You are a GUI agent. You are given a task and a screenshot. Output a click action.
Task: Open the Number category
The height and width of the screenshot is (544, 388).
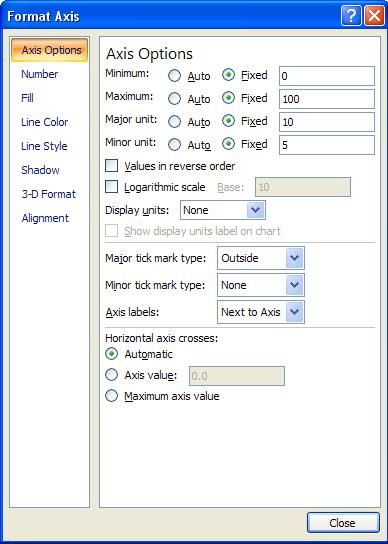pyautogui.click(x=40, y=74)
